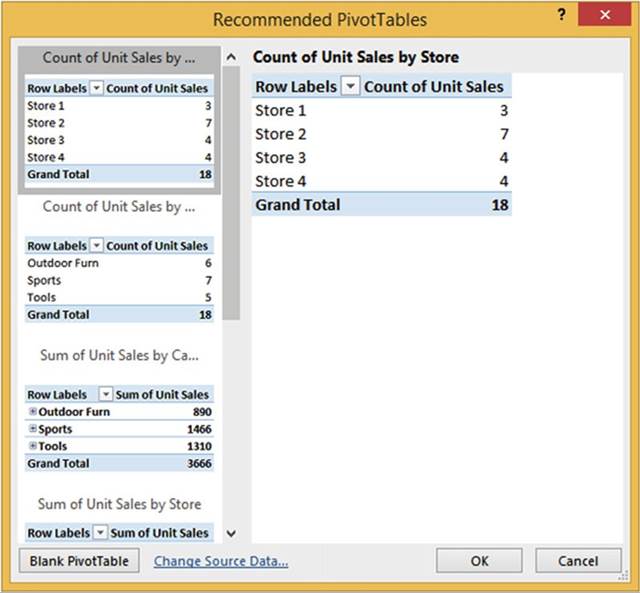This screenshot has width=640, height=593.
Task: Click the Count of Unit Sales header in the large preview
Action: pos(433,87)
